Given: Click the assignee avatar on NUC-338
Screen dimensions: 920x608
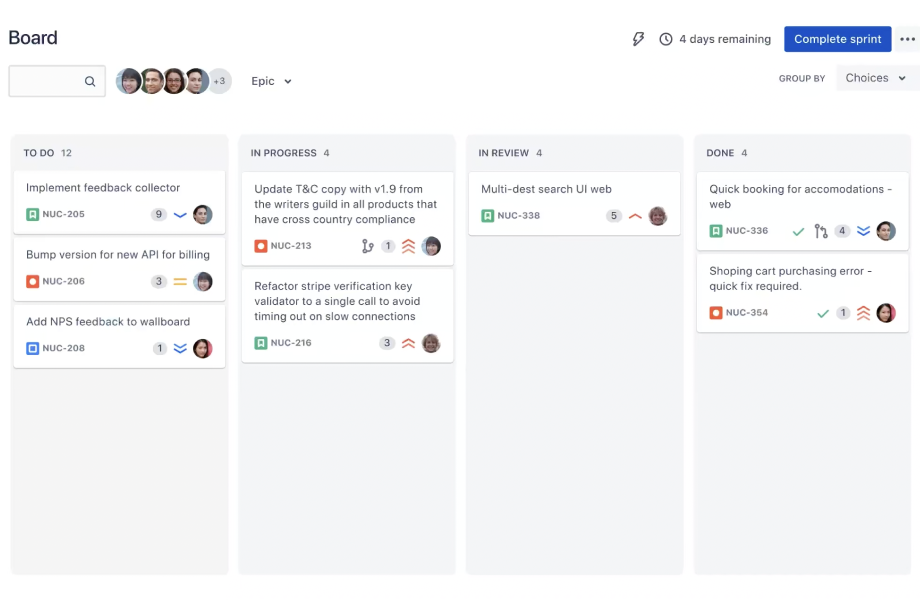Looking at the screenshot, I should 658,214.
